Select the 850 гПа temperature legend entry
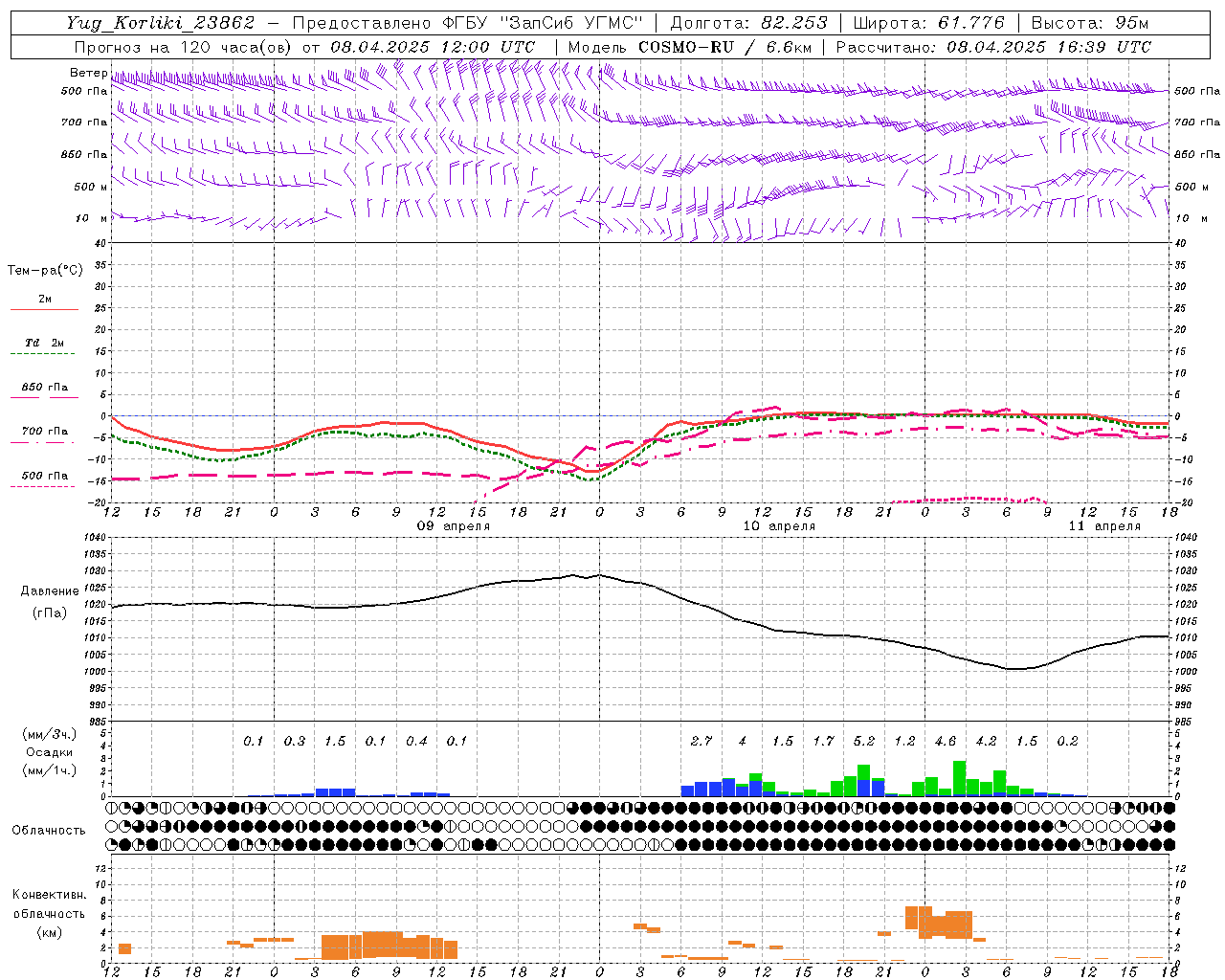1225x980 pixels. (x=44, y=387)
